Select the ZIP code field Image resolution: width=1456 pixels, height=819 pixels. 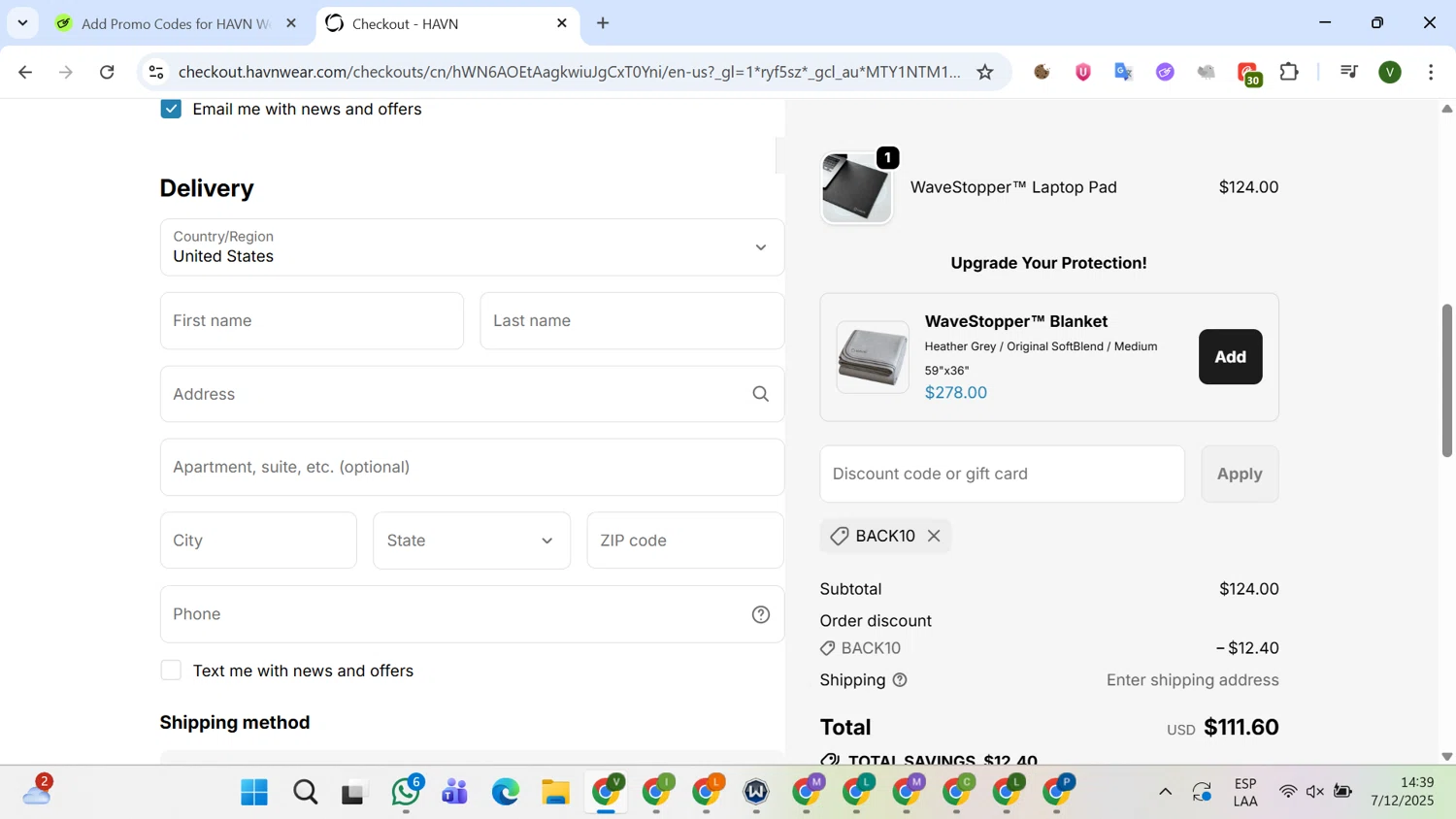coord(685,541)
